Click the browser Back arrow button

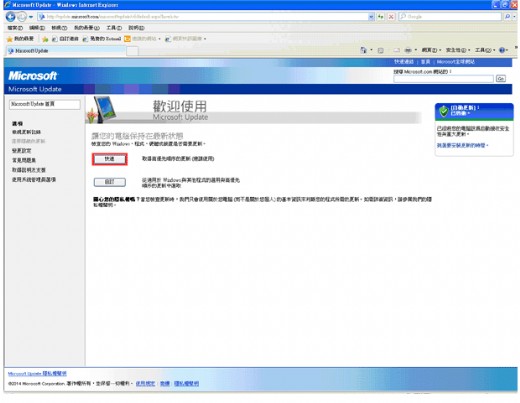pos(11,16)
